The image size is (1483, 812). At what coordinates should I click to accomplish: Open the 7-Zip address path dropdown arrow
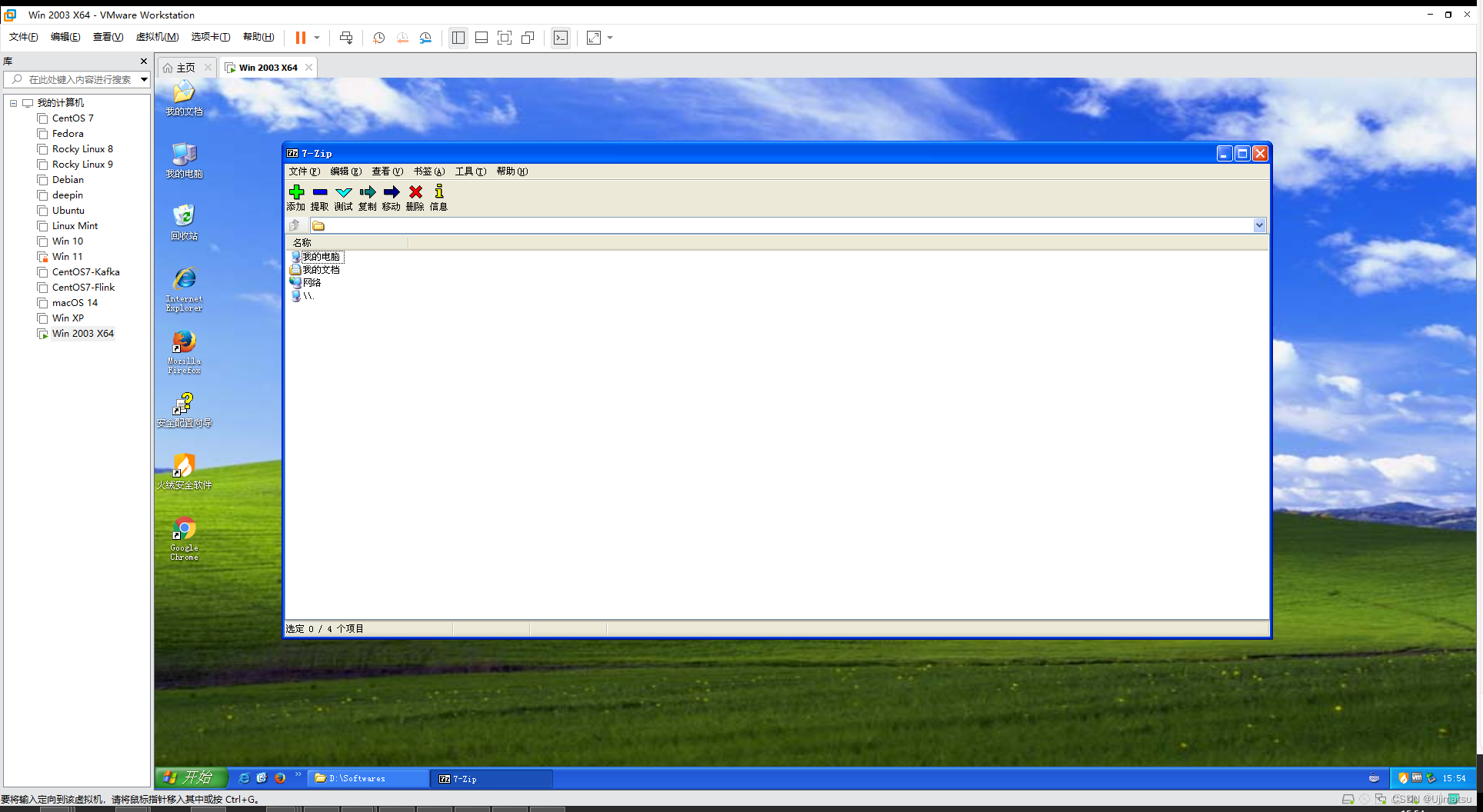pyautogui.click(x=1259, y=225)
